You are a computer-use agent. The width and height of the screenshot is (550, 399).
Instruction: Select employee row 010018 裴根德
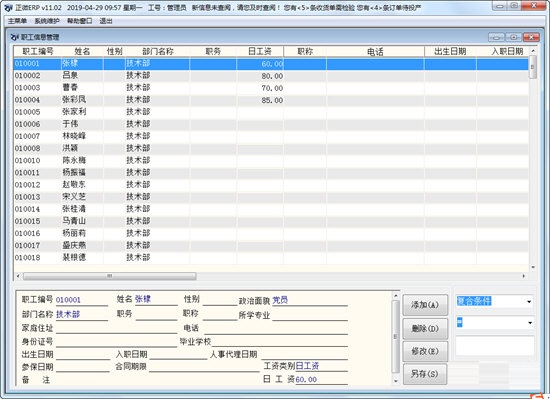coord(271,258)
